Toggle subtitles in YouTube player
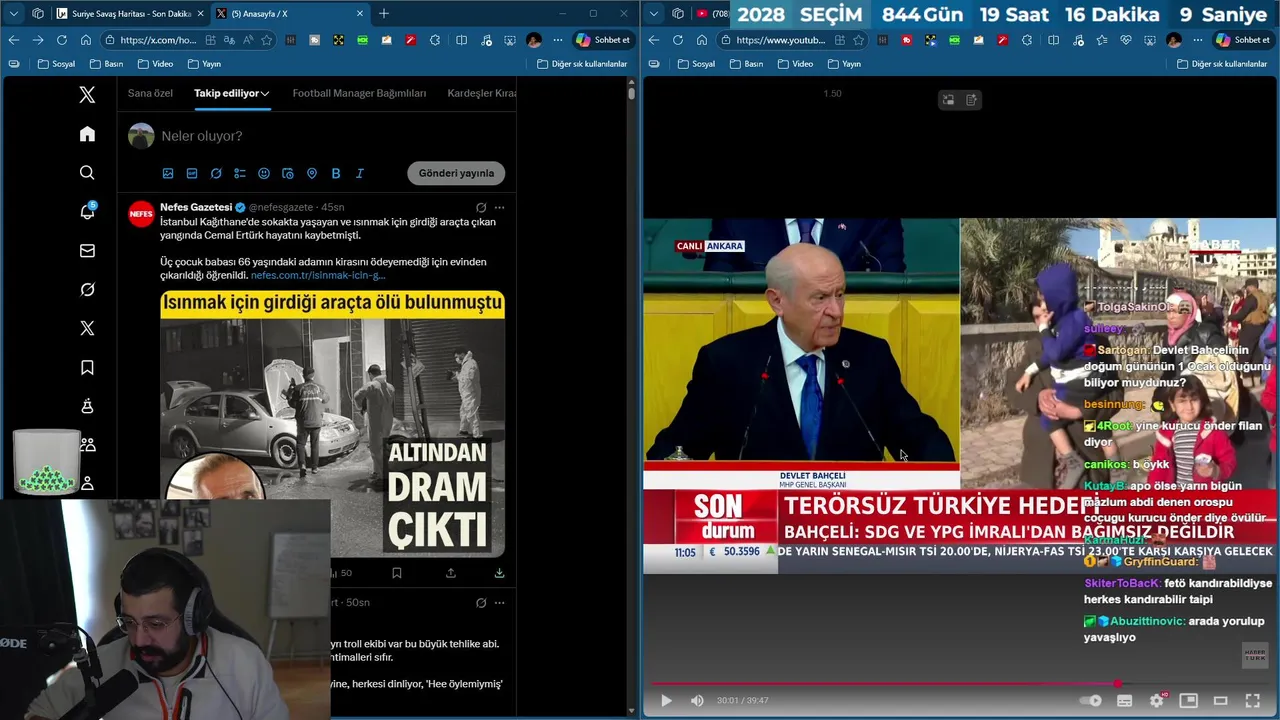Viewport: 1280px width, 720px height. coord(1124,701)
